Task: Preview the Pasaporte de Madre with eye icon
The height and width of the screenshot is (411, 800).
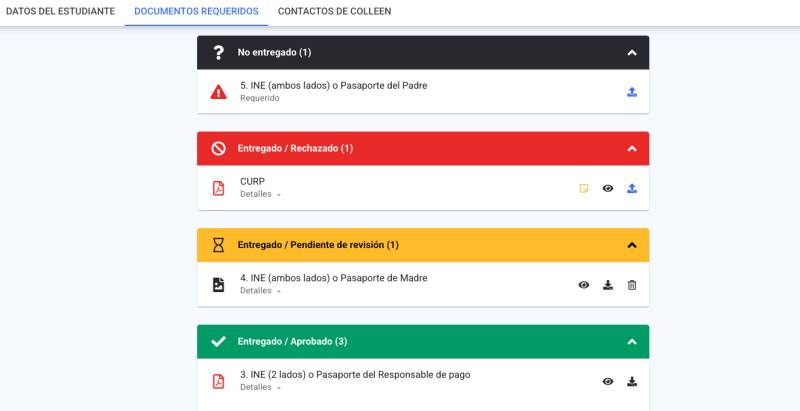Action: coord(584,285)
